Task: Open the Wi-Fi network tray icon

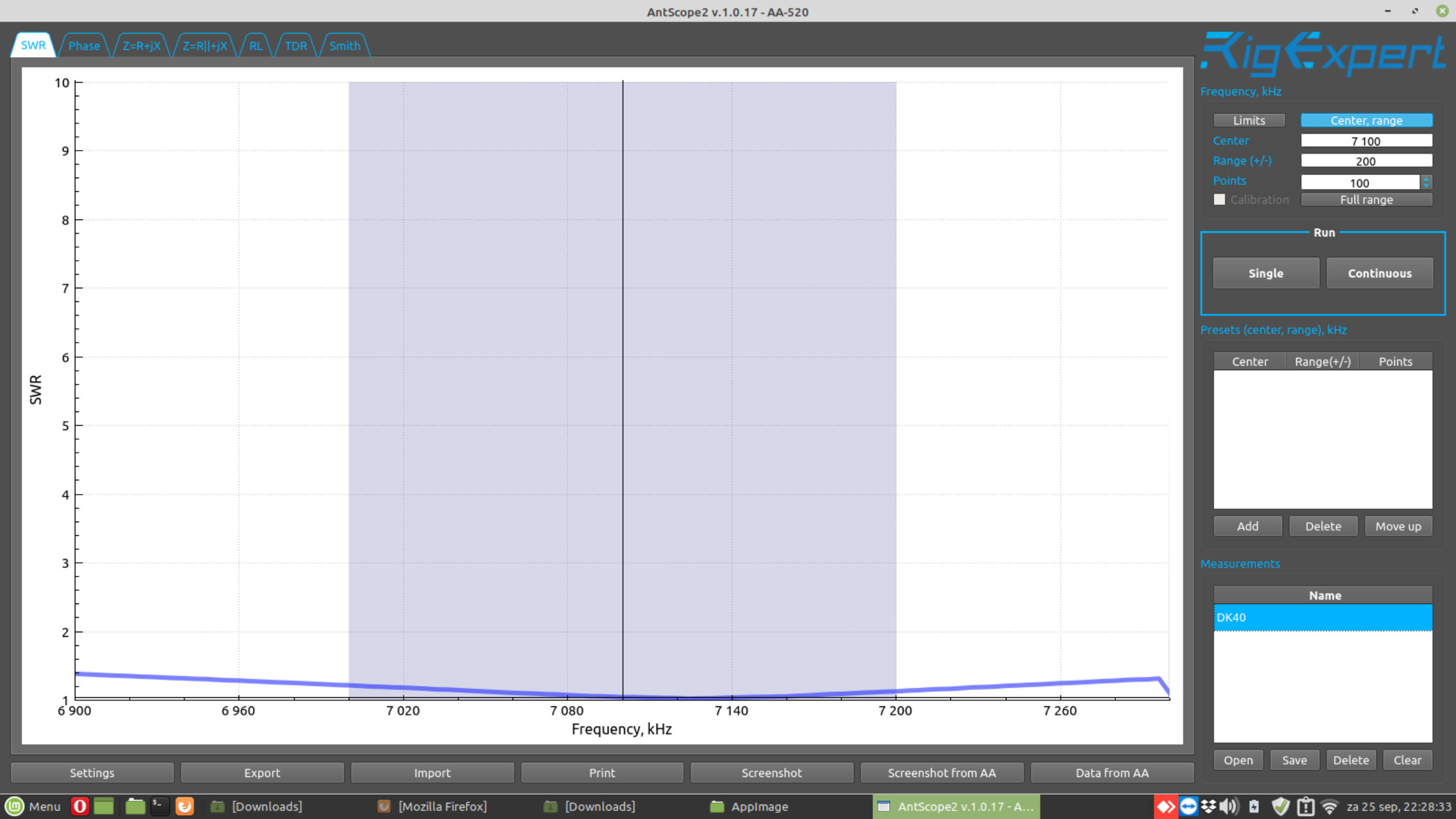Action: [1329, 806]
